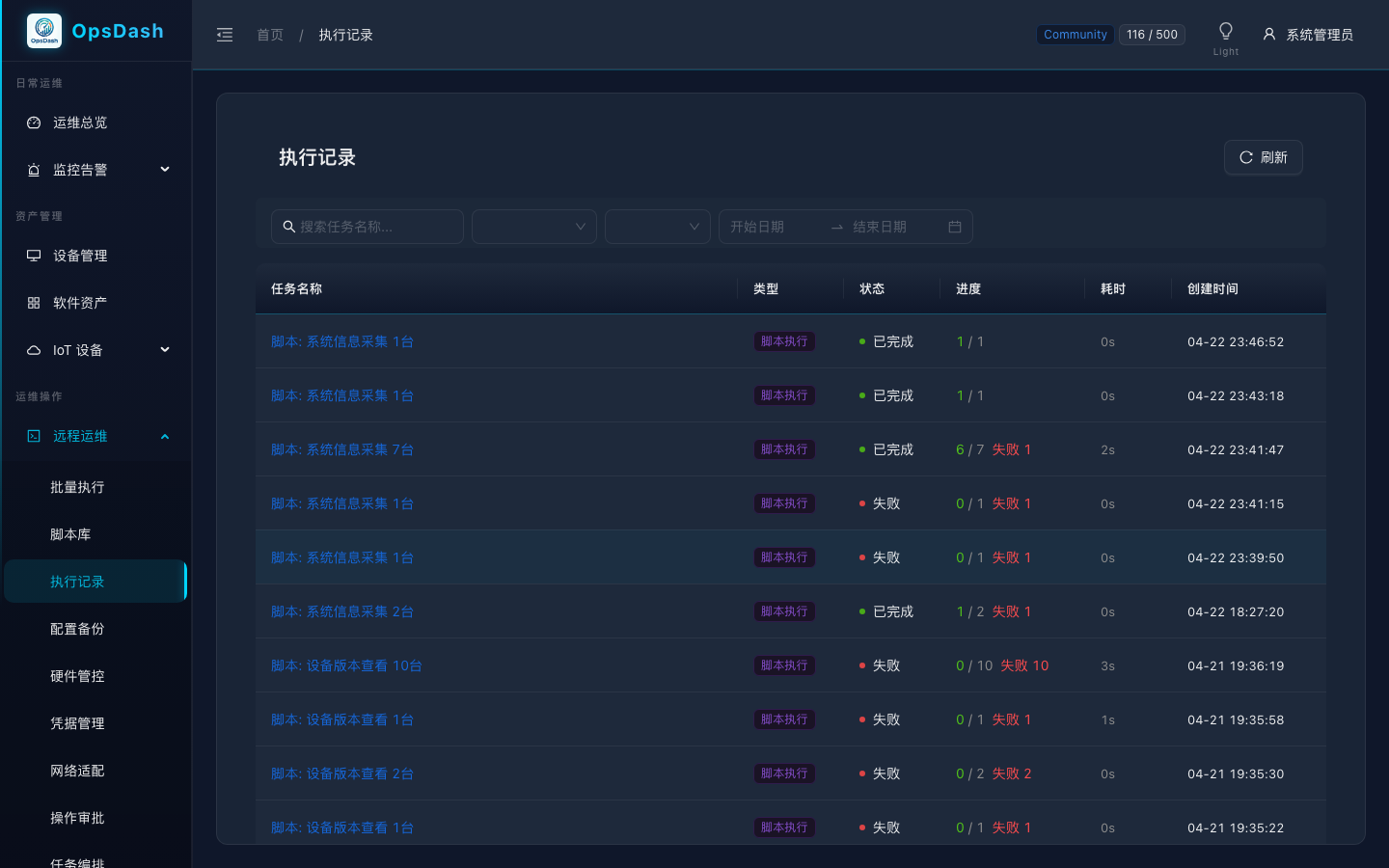Click 脚本执行 tag in 04-22 23:46:52 row
Screen dimensions: 1389x868
pyautogui.click(x=784, y=341)
